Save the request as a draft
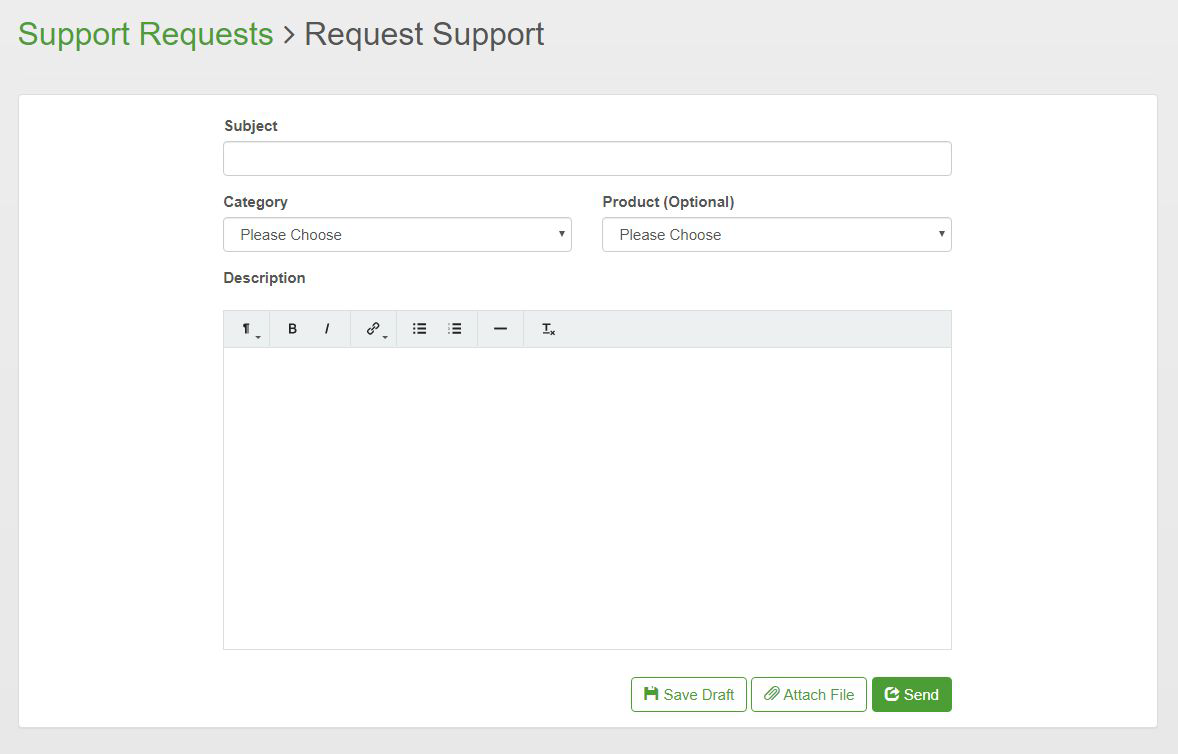Image resolution: width=1178 pixels, height=754 pixels. (x=688, y=695)
